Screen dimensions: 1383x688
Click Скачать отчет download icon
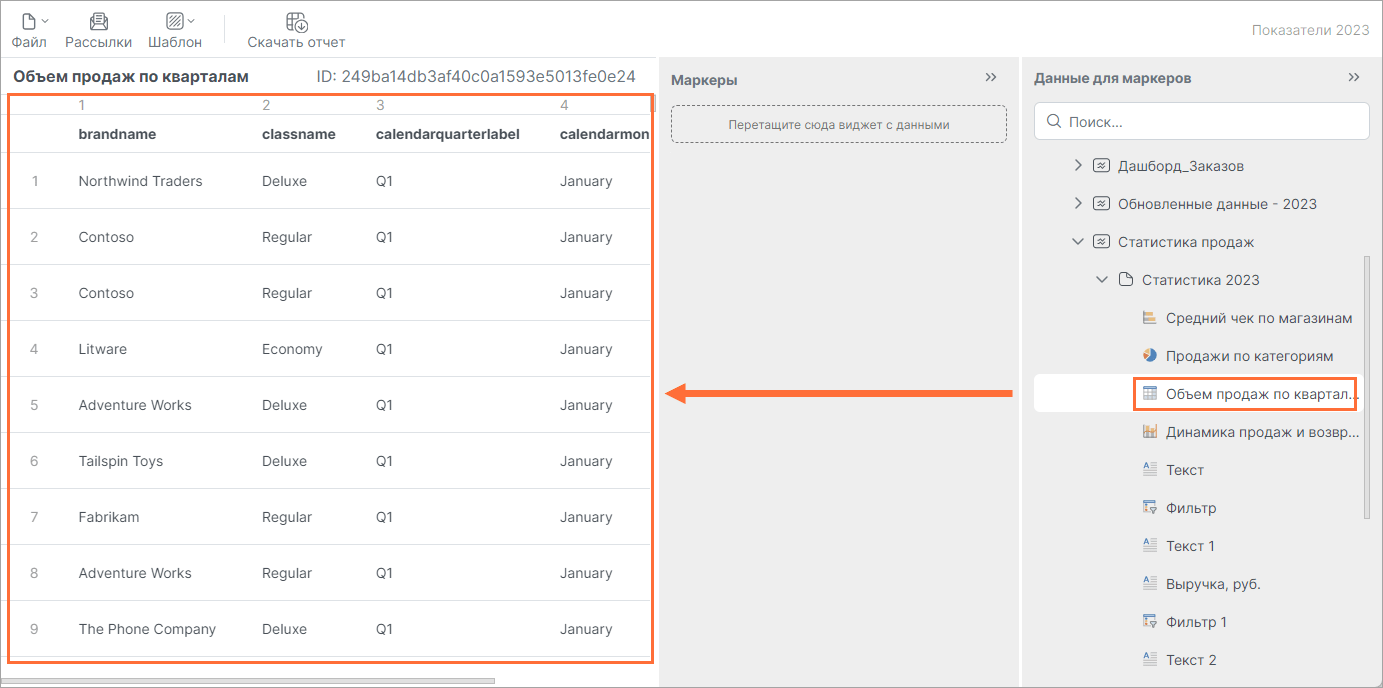[296, 21]
